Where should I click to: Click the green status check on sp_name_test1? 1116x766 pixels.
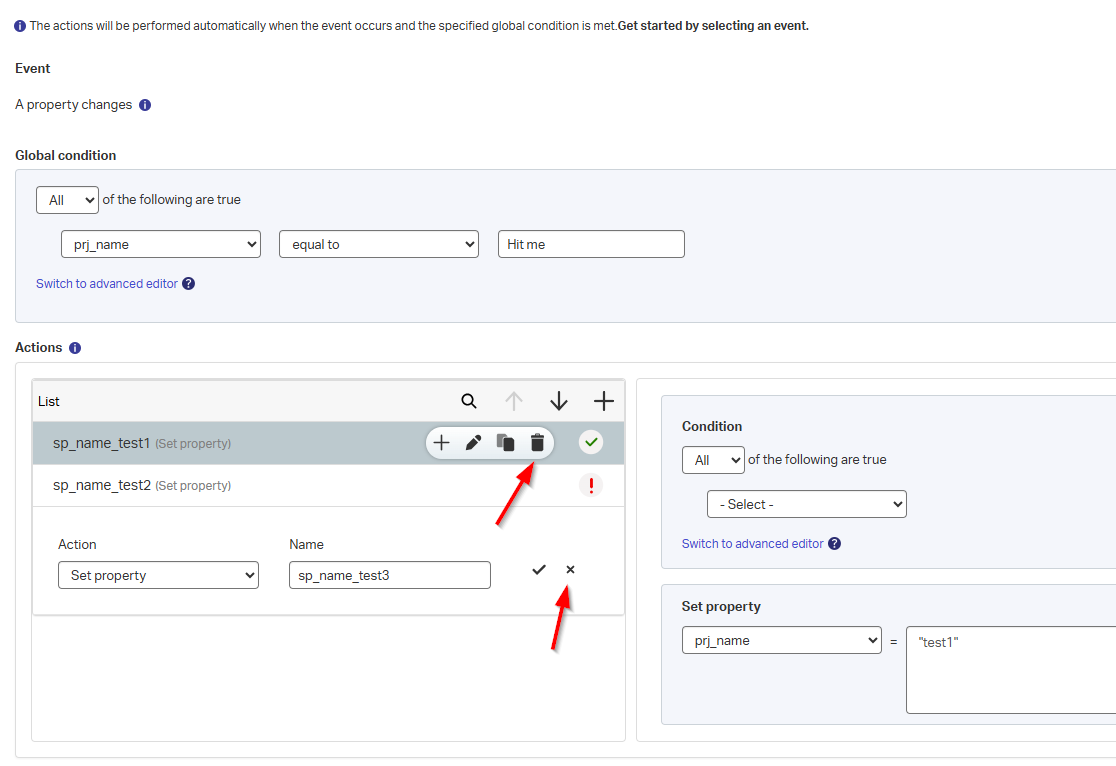(x=591, y=443)
